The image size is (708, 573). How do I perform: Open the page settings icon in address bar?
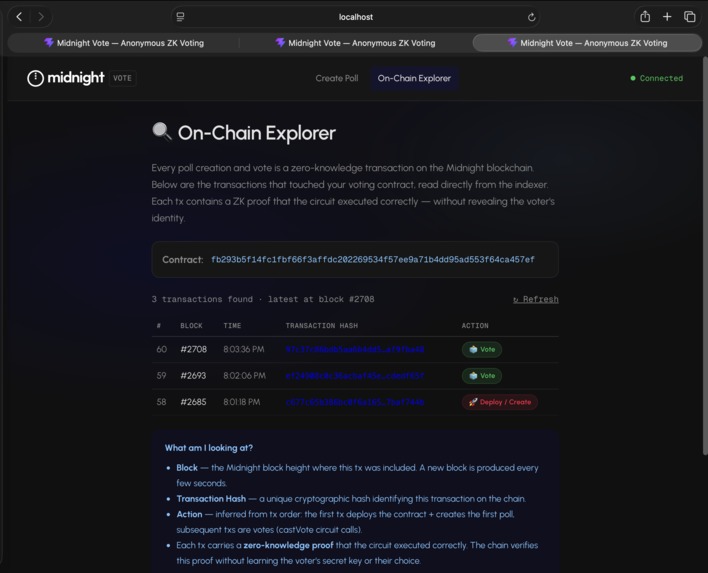(180, 17)
